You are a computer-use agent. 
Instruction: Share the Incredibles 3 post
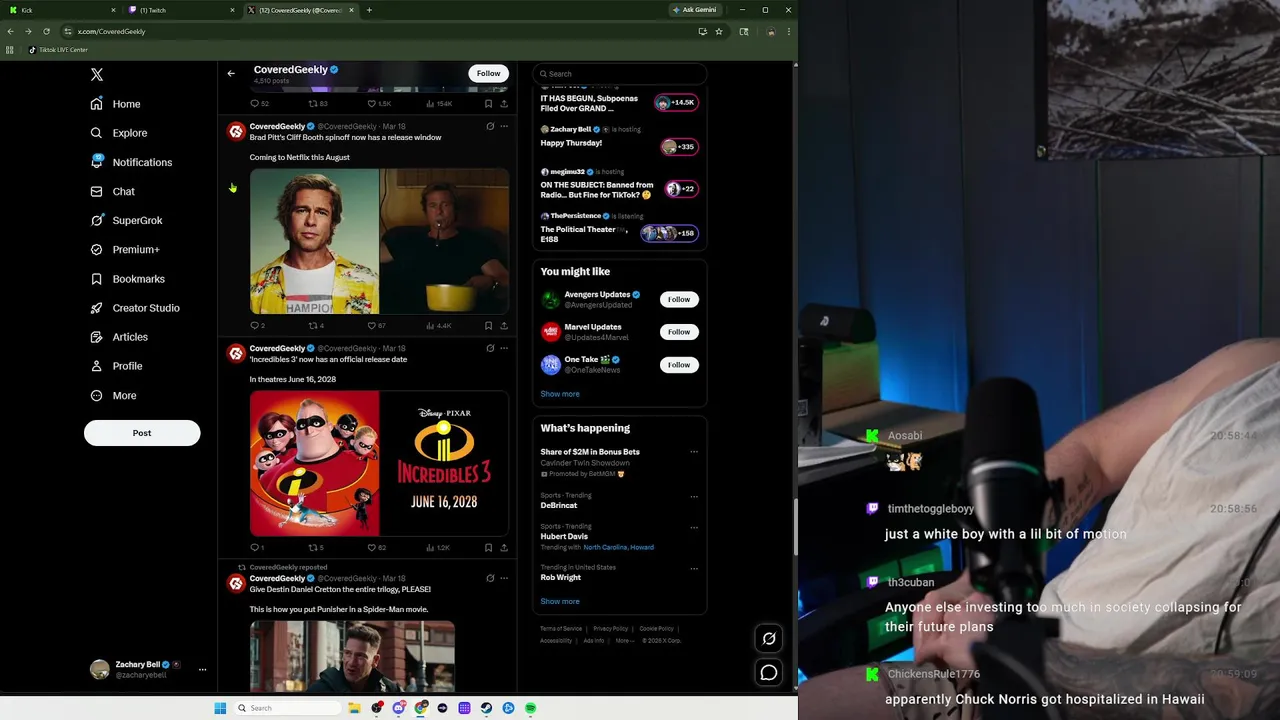[504, 547]
